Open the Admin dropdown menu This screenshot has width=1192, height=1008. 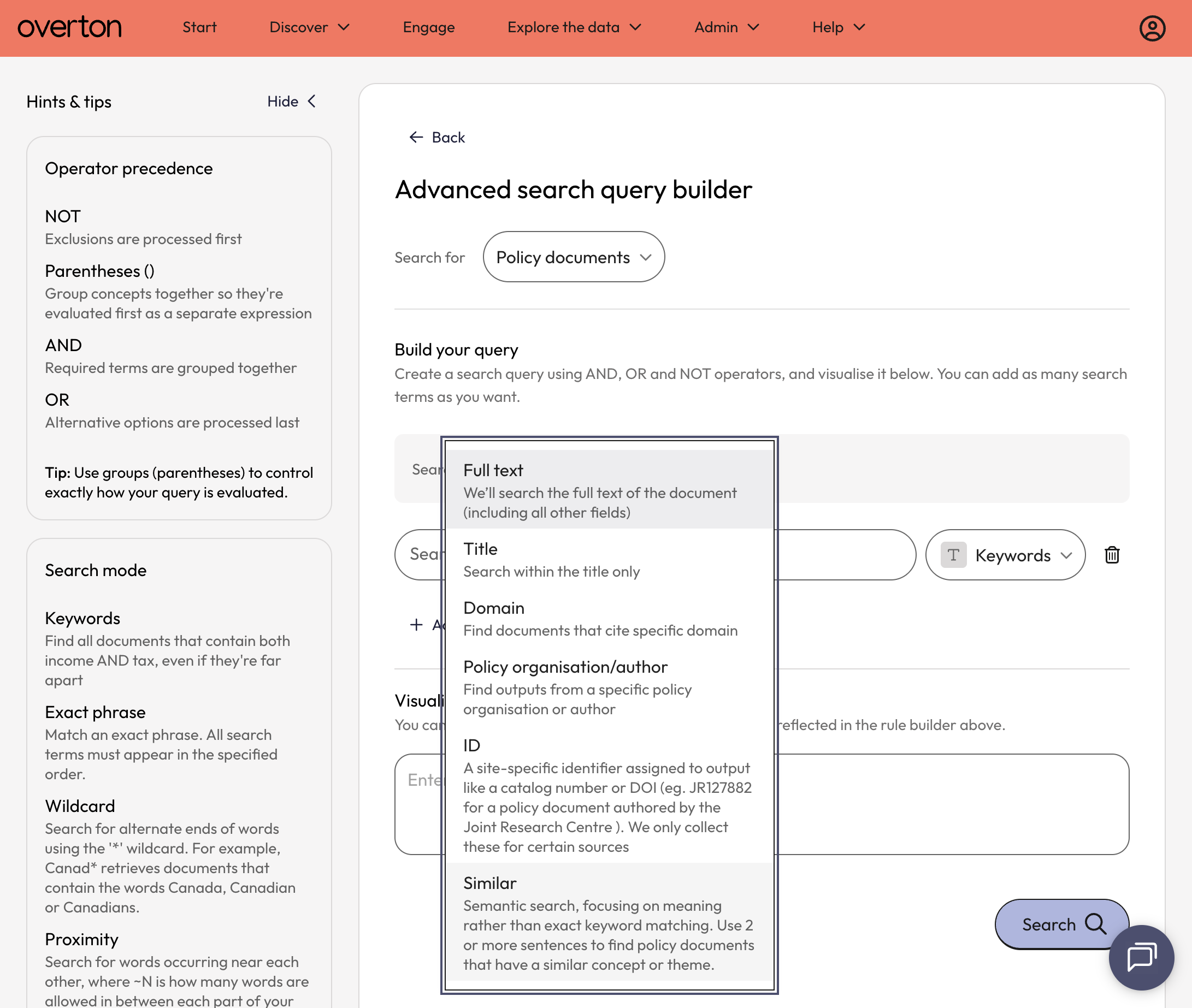point(727,27)
